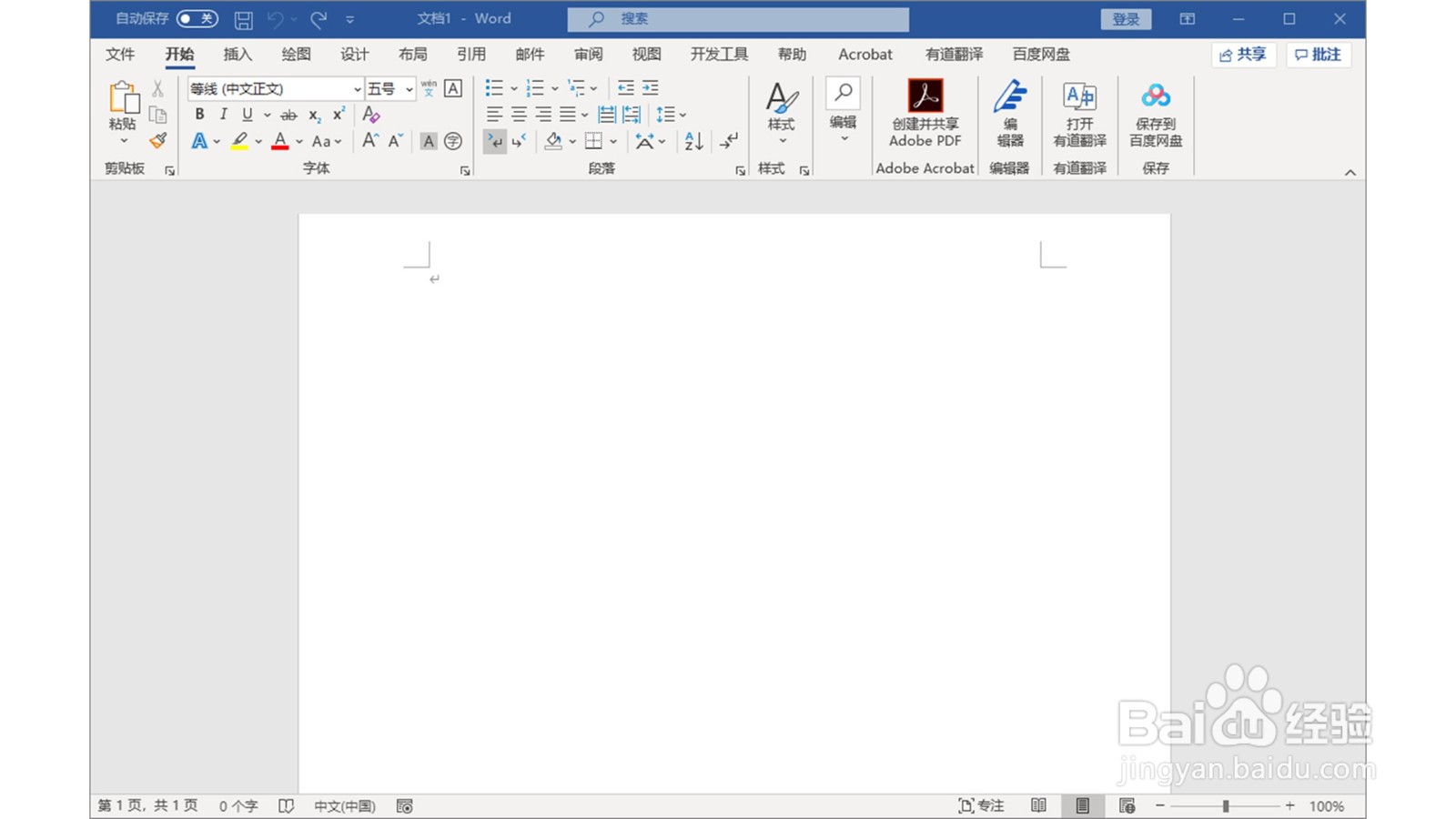Open the Font dialog launcher
Screen dimensions: 1456x819
click(465, 170)
